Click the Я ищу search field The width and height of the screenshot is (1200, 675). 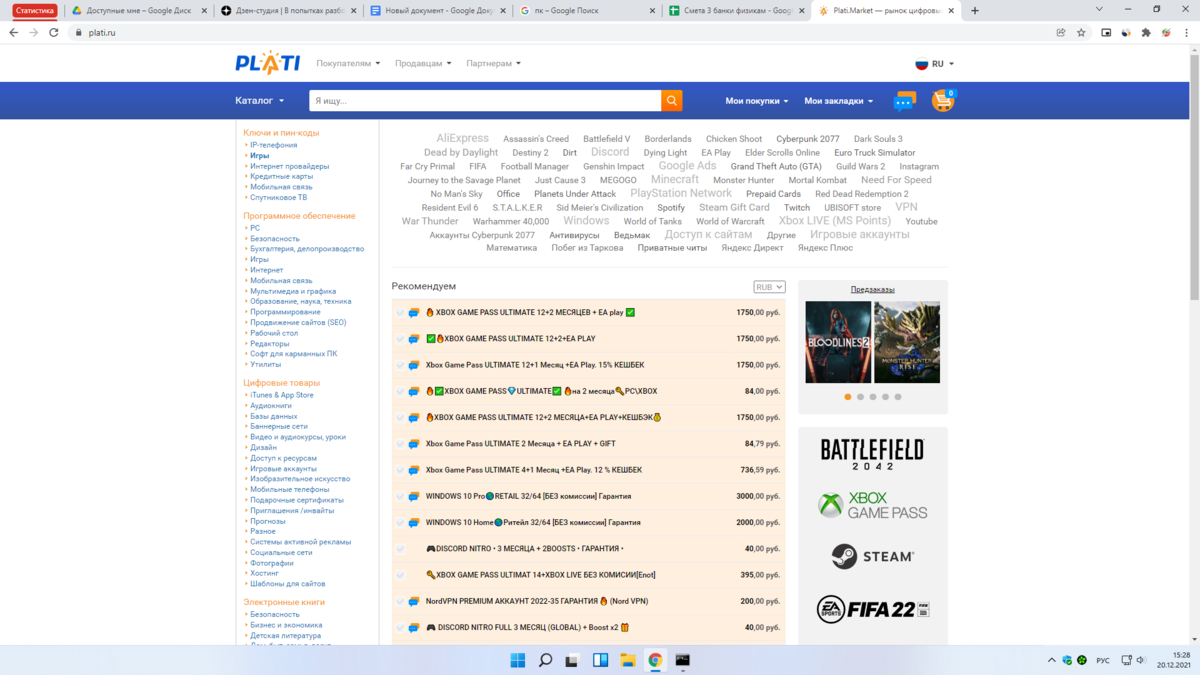(x=484, y=101)
